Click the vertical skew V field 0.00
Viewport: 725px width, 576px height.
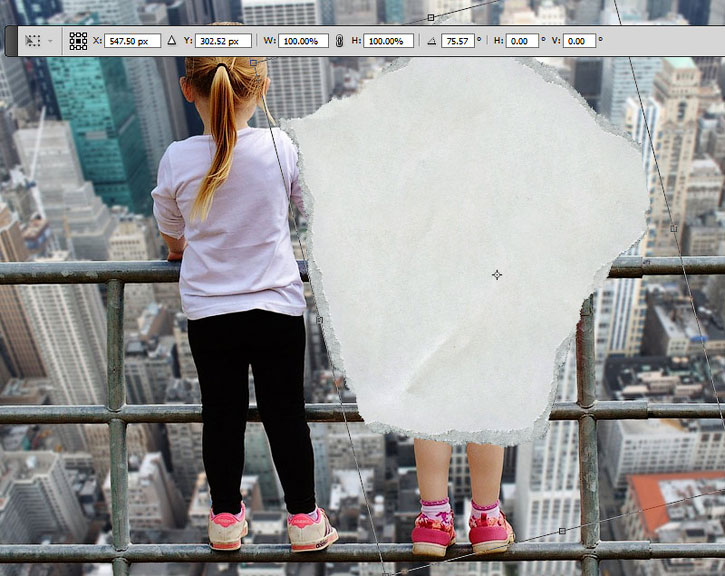[579, 41]
